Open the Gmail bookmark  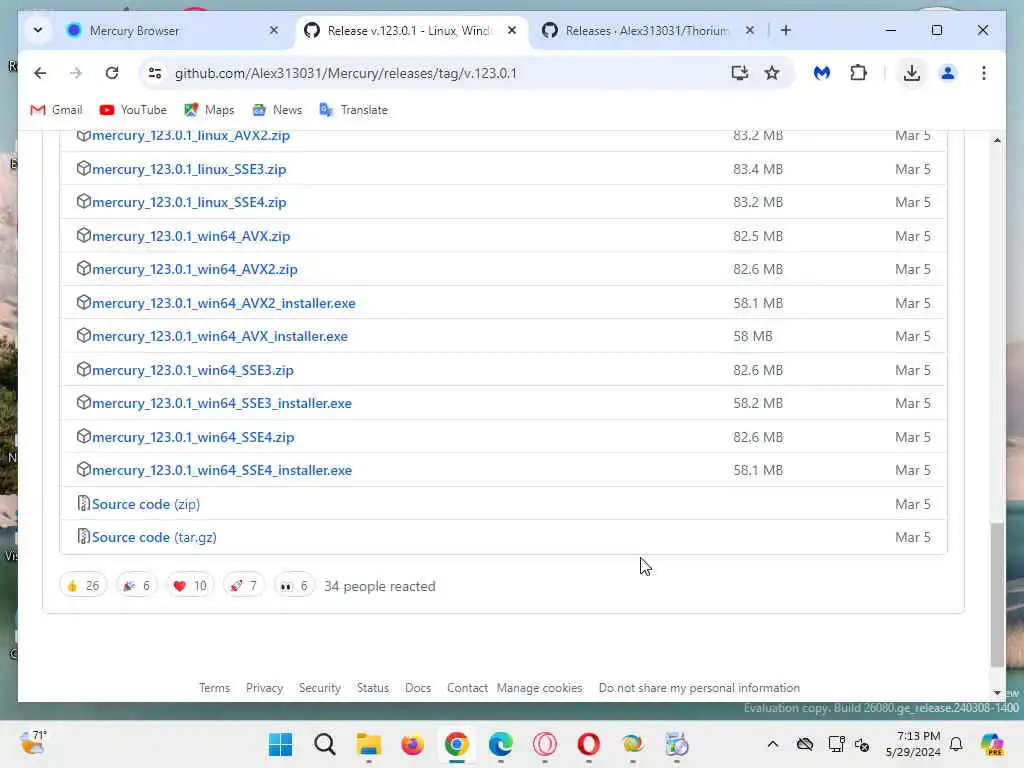56,110
